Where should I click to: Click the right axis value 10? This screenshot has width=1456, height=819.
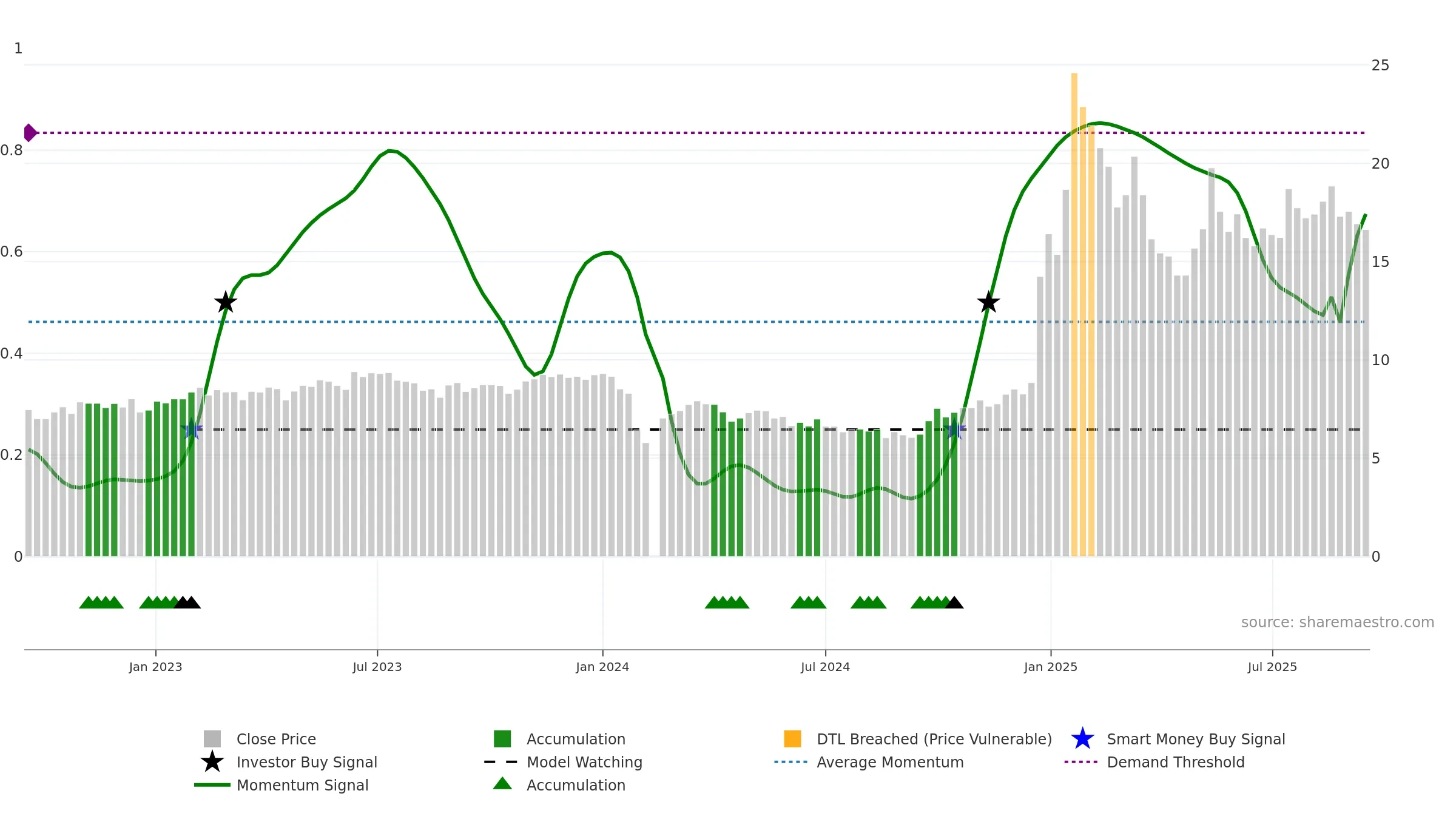[x=1380, y=360]
